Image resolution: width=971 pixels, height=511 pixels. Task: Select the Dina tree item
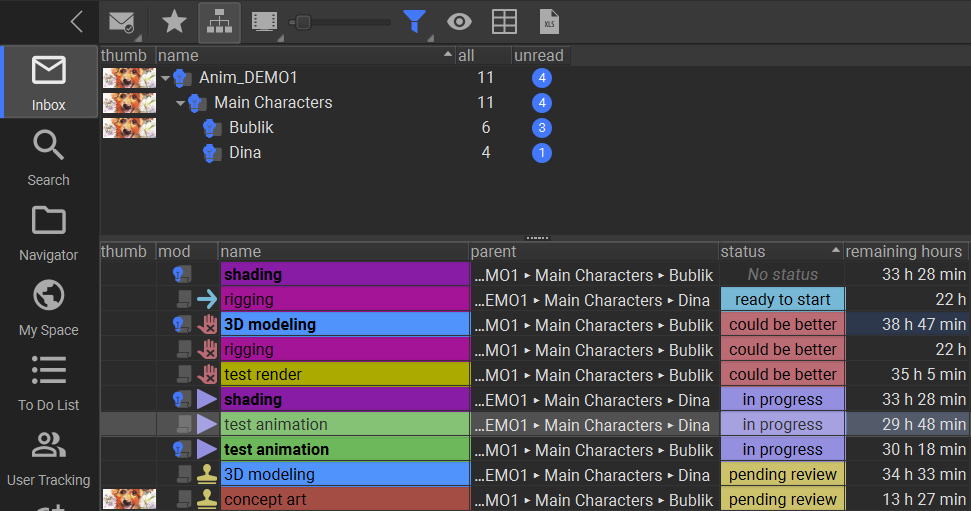245,152
